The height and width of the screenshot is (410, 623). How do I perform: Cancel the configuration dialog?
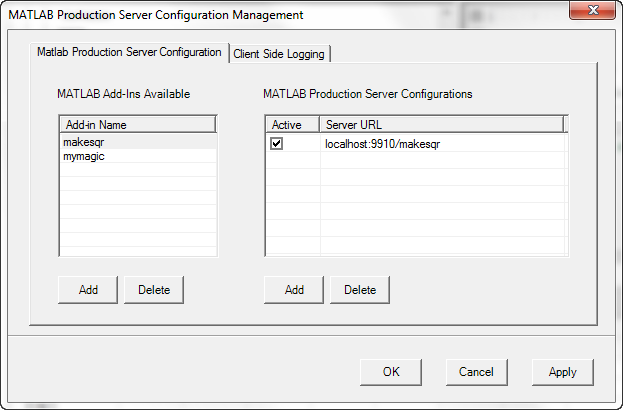pyautogui.click(x=476, y=372)
